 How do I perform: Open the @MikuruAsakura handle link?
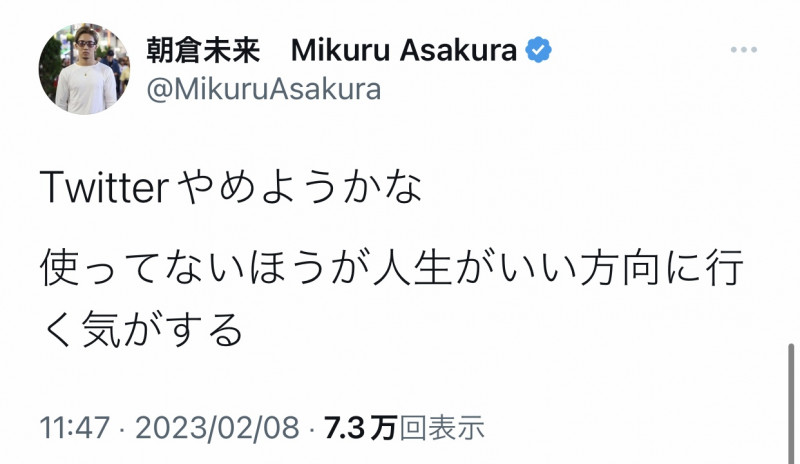coord(264,90)
